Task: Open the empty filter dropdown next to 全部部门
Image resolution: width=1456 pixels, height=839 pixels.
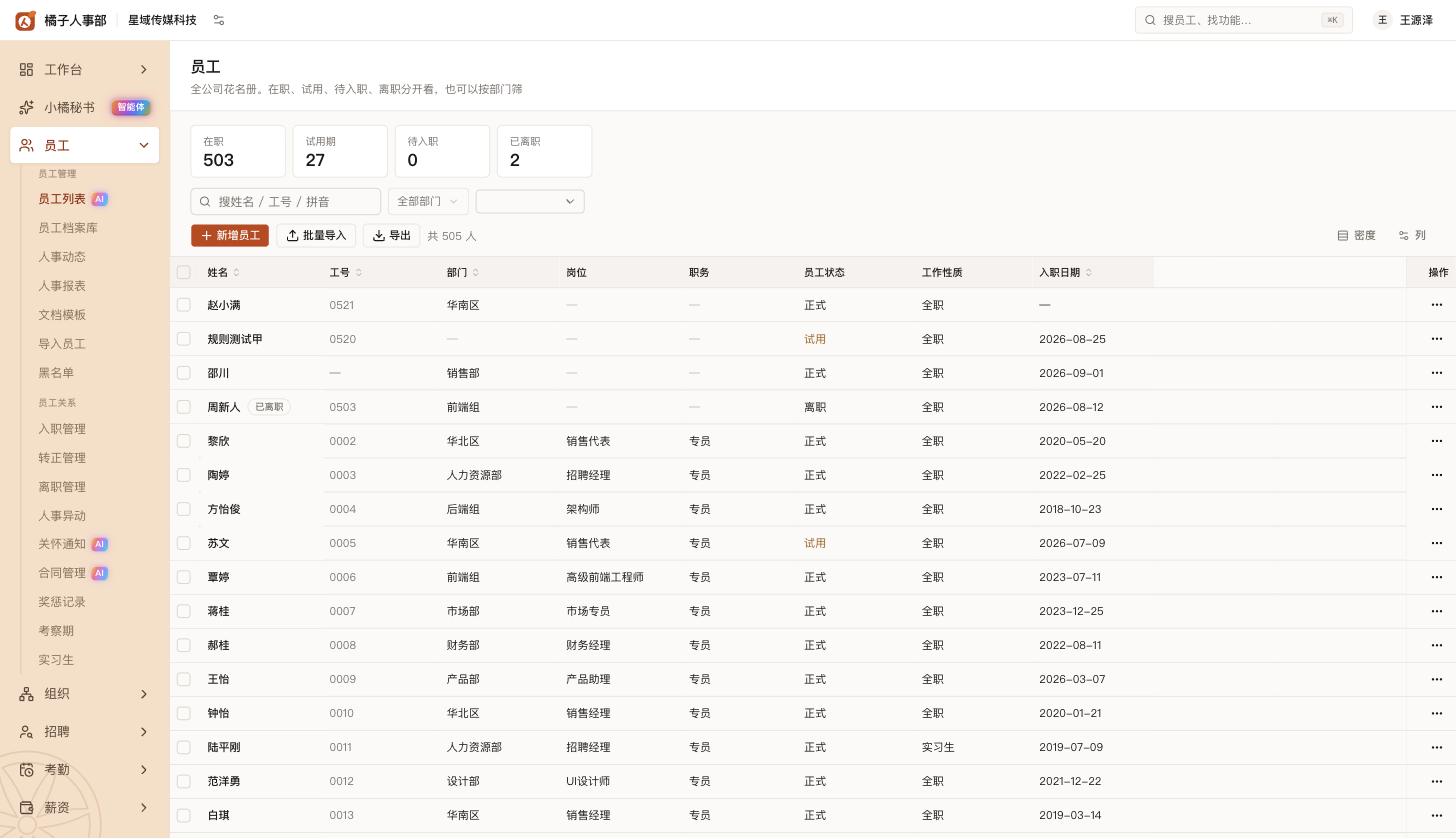Action: (x=530, y=201)
